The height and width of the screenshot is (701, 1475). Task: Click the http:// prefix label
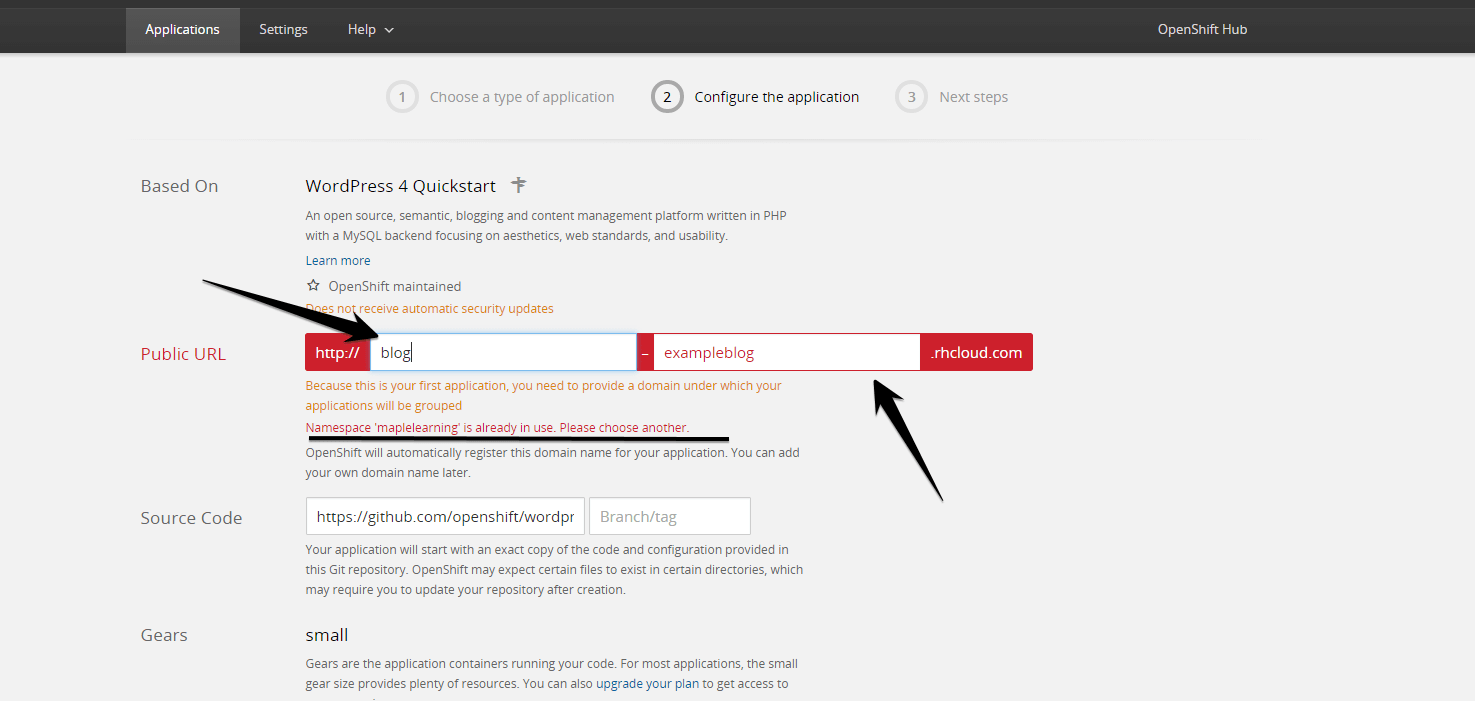point(337,352)
